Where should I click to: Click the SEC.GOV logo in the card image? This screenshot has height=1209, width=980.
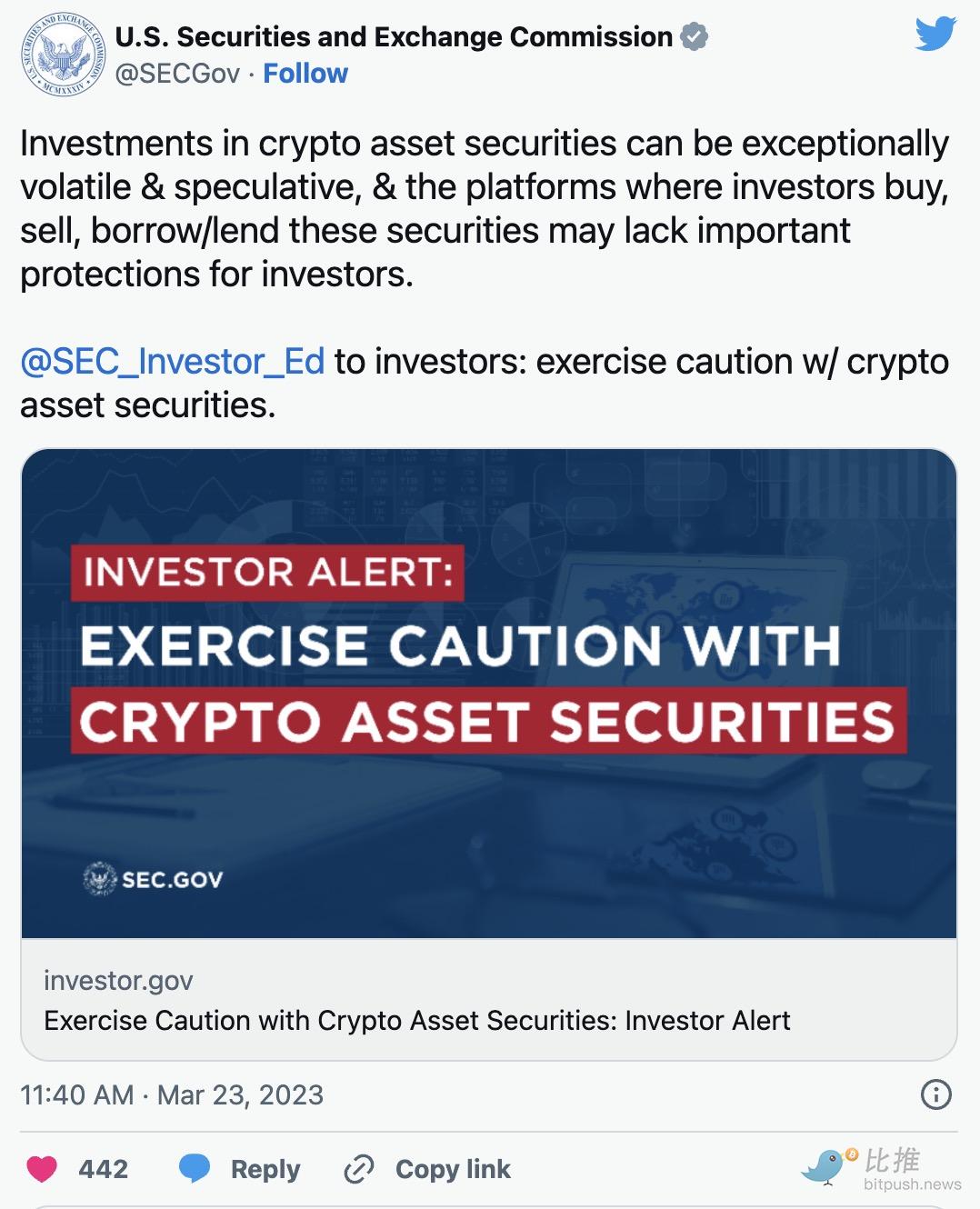153,879
